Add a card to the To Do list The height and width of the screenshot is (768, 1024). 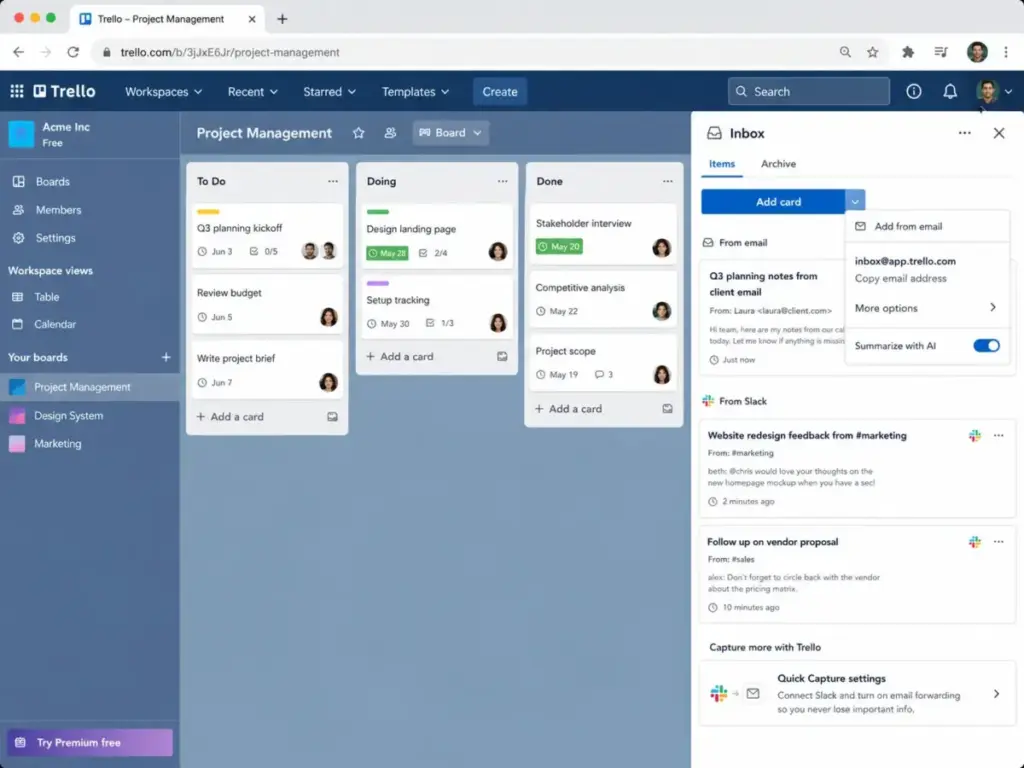[230, 417]
